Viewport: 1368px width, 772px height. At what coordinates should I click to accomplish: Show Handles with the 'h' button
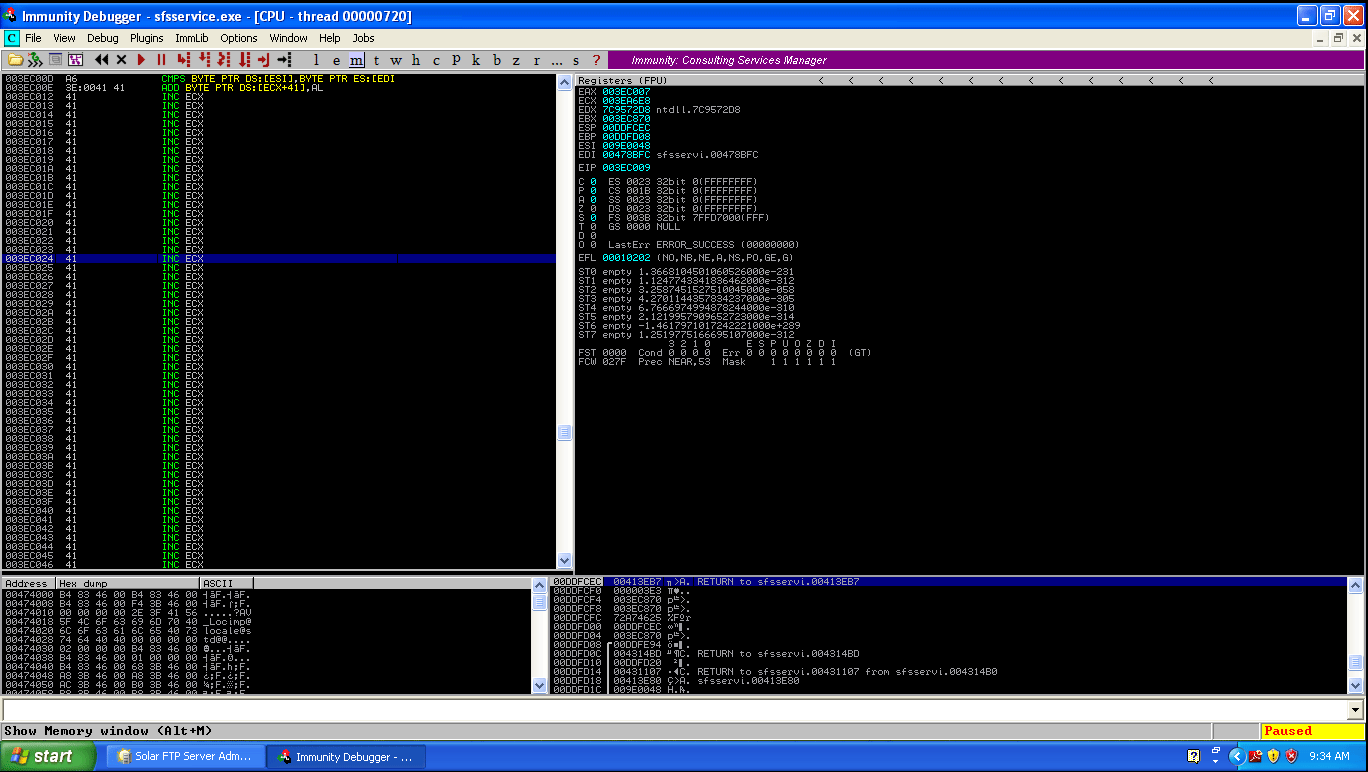pyautogui.click(x=416, y=60)
